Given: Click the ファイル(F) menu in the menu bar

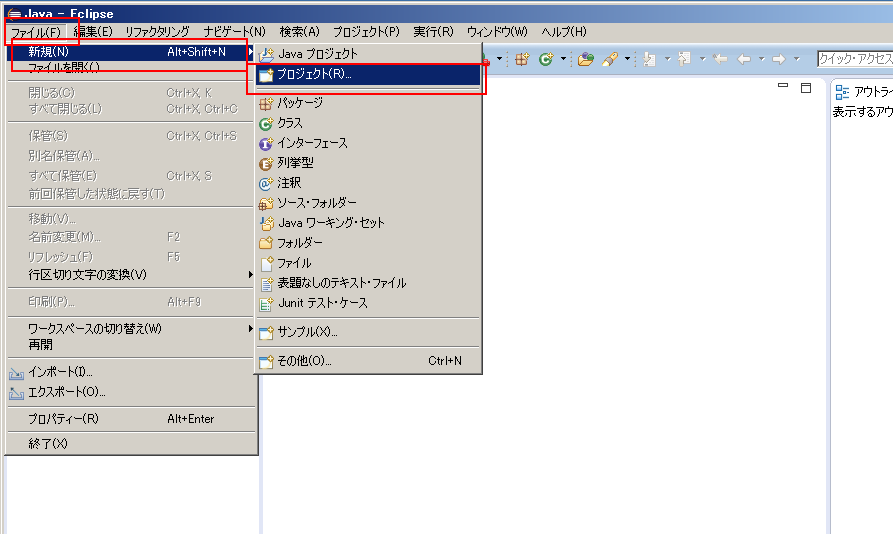Looking at the screenshot, I should (x=36, y=32).
